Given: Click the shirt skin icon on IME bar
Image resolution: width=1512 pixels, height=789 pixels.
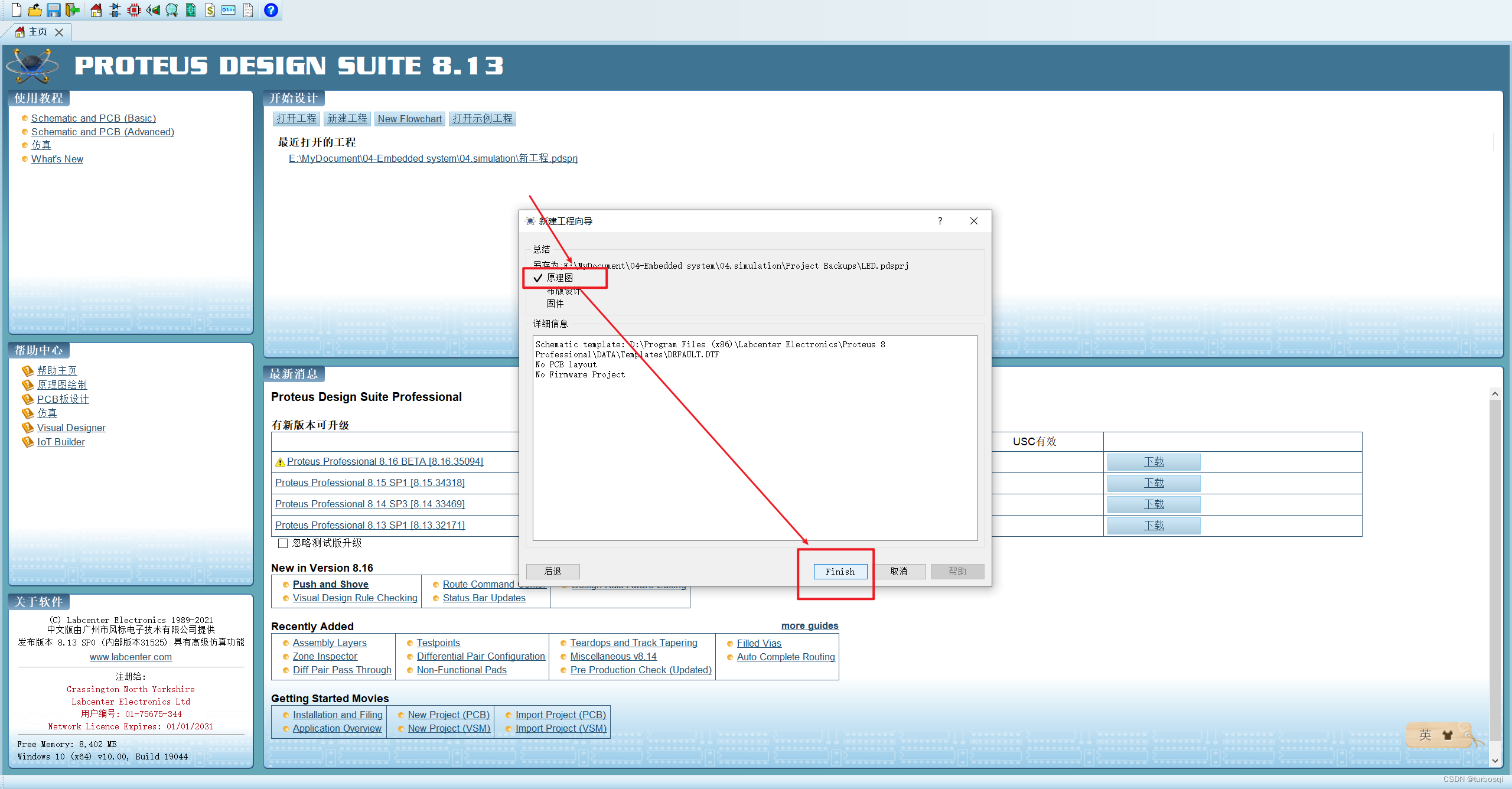Looking at the screenshot, I should [1448, 735].
